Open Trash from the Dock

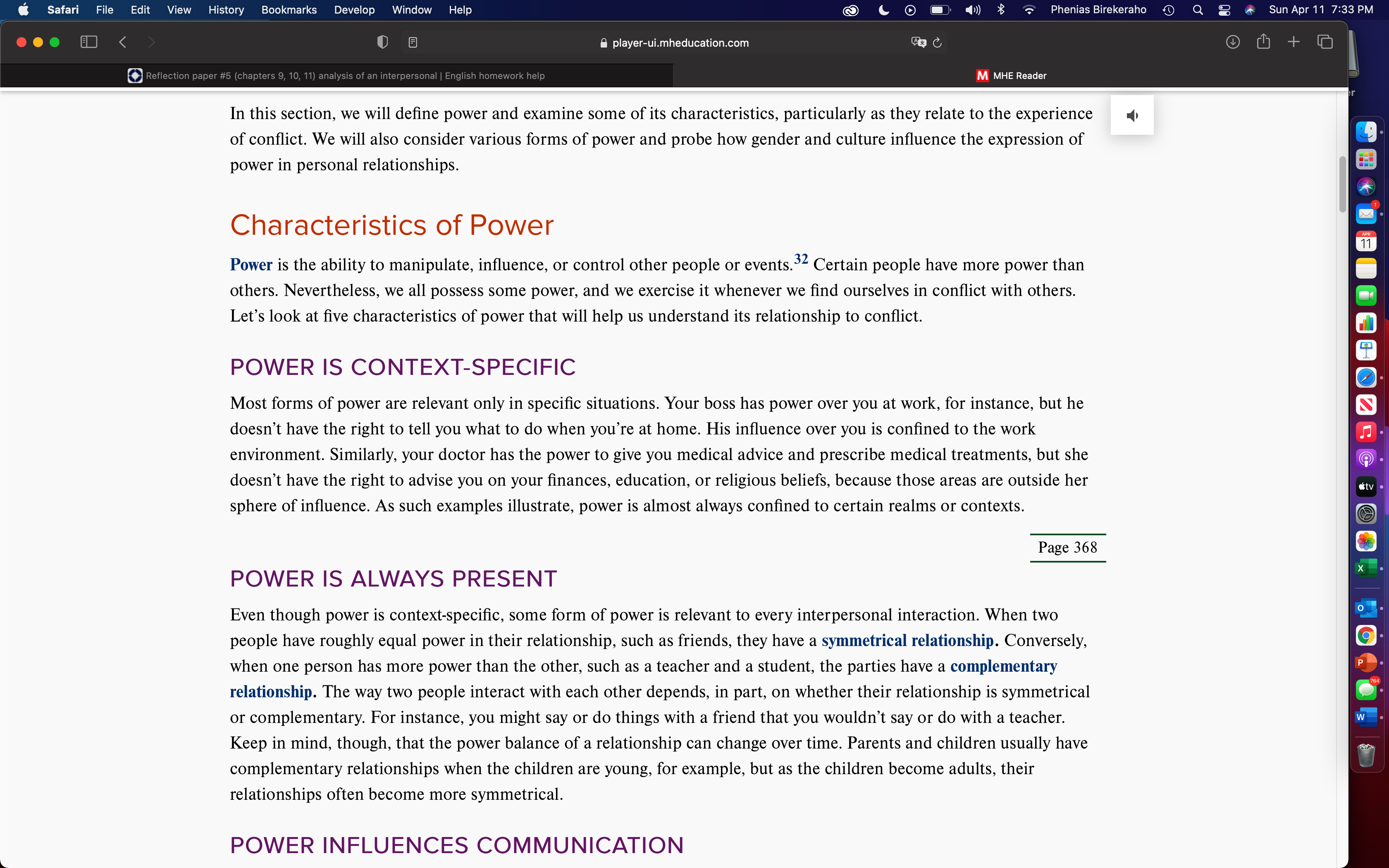[x=1366, y=756]
